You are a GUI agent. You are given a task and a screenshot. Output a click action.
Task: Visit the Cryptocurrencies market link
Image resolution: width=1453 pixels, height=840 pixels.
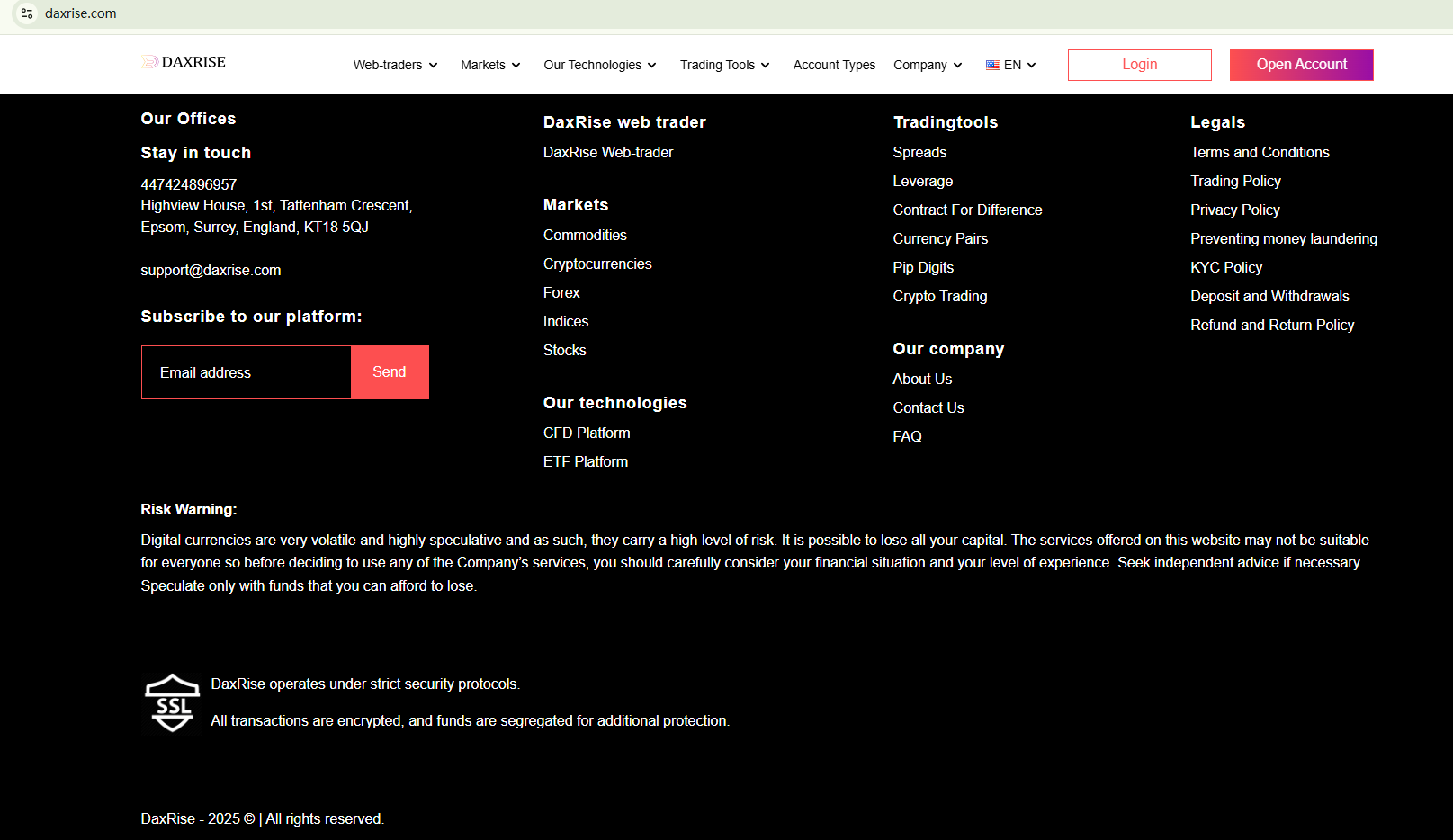[597, 264]
